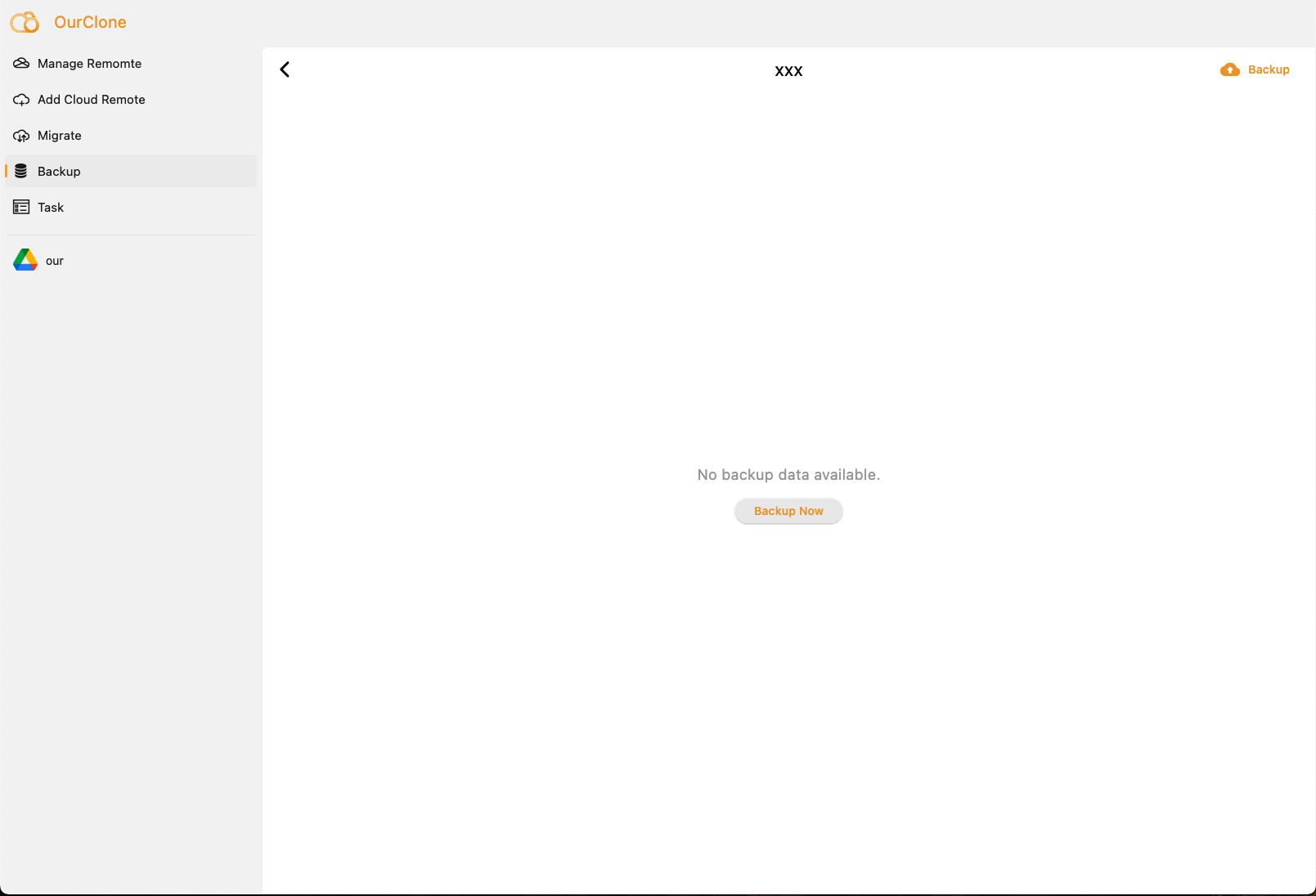Viewport: 1316px width, 896px height.
Task: Click the Task list icon
Action: (x=21, y=208)
